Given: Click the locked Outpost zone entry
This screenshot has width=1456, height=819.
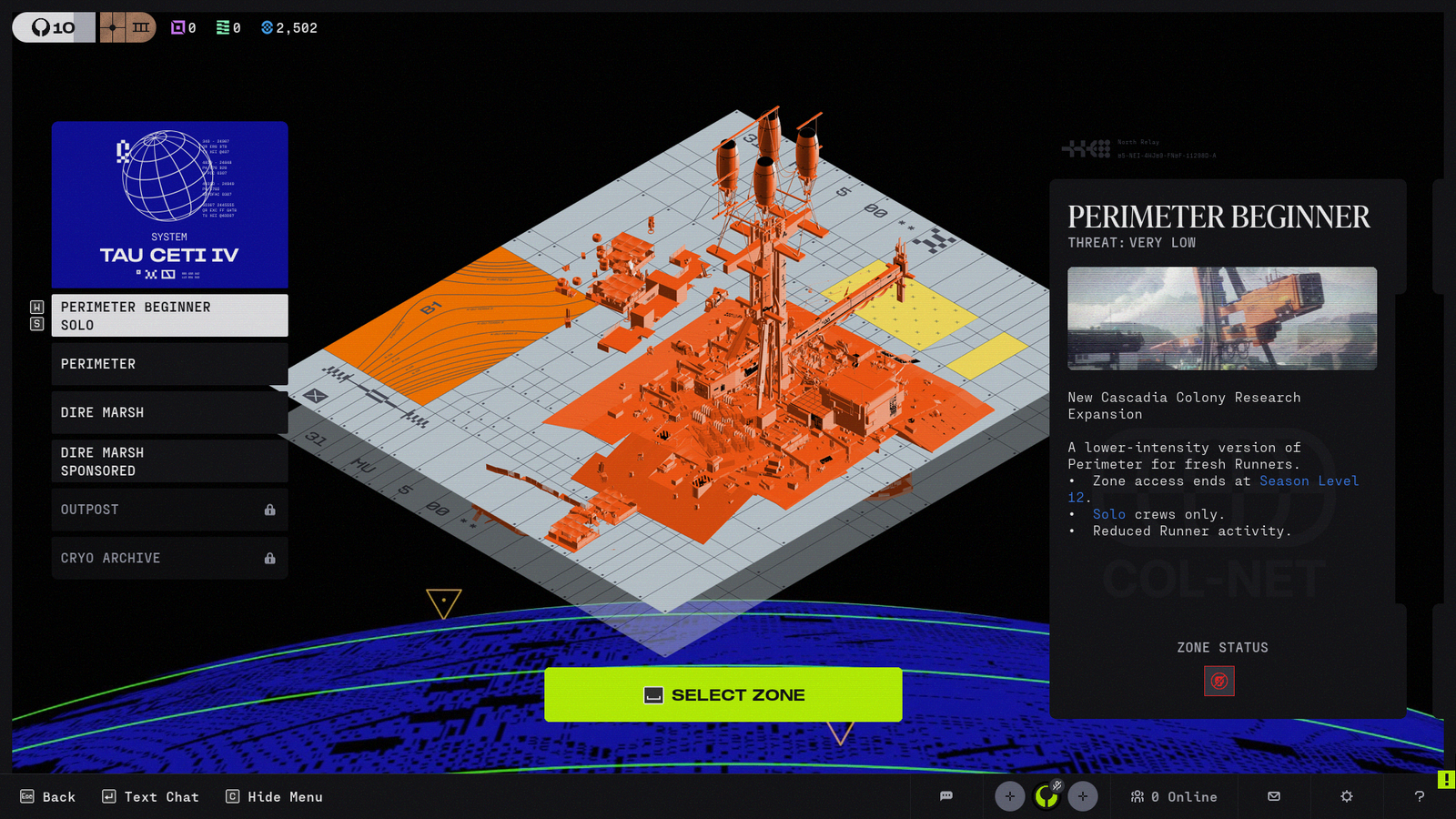Looking at the screenshot, I should point(169,510).
